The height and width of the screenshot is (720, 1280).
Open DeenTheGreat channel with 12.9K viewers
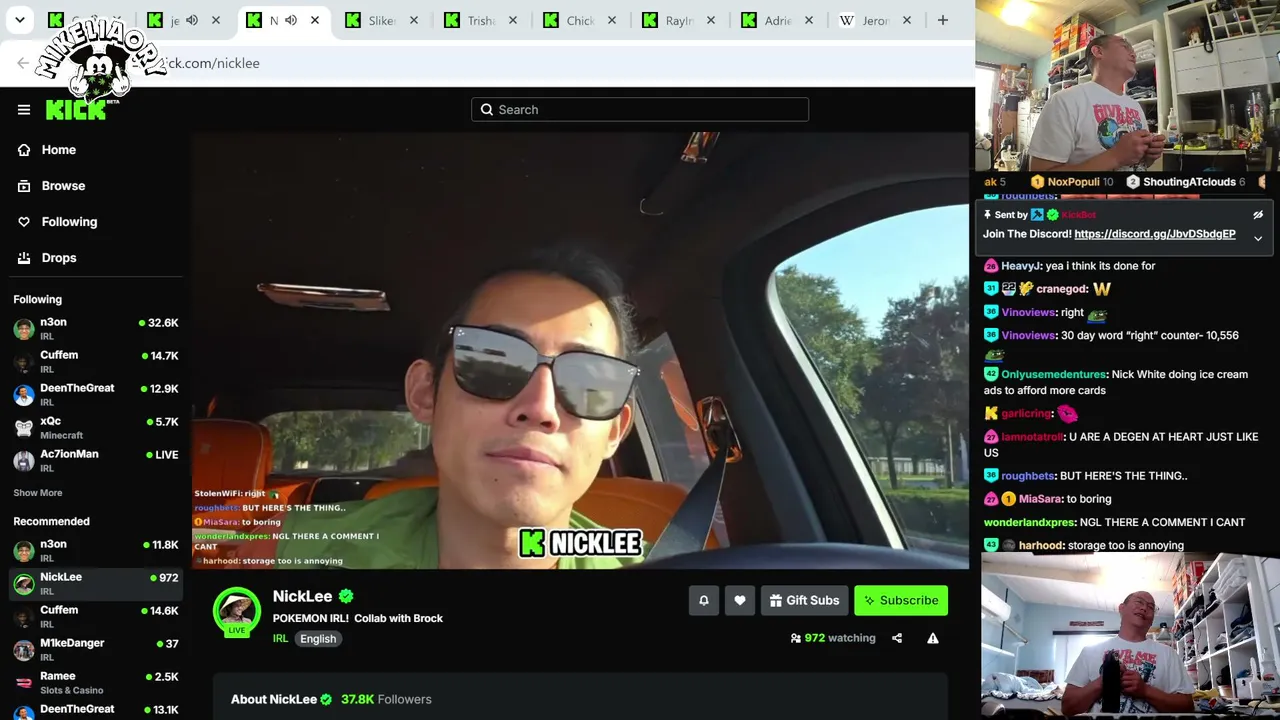click(x=96, y=395)
